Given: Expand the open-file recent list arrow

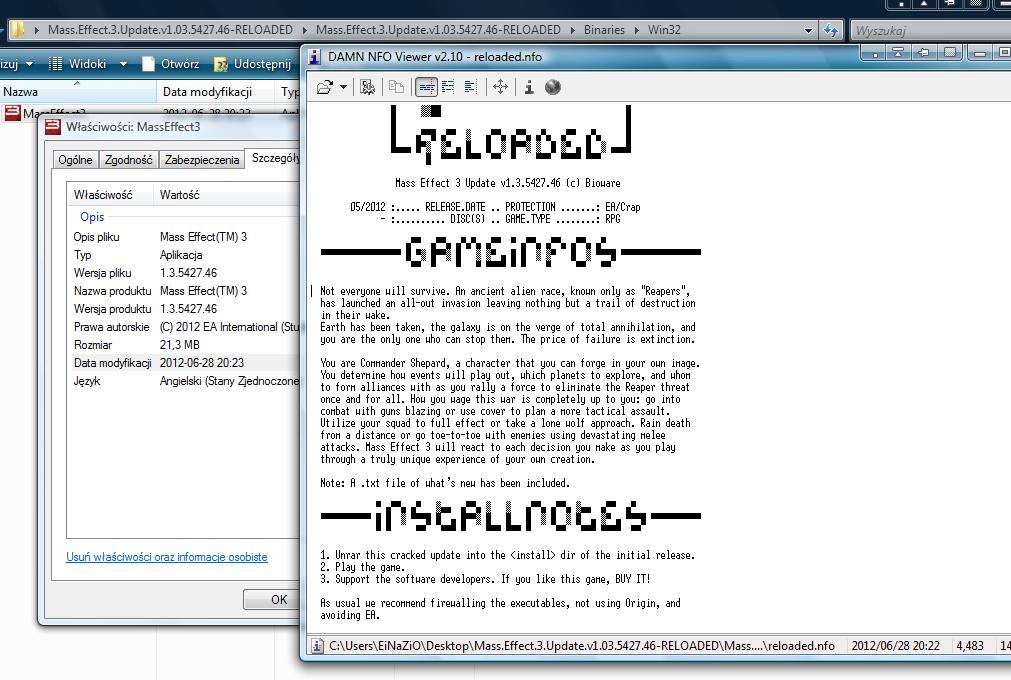Looking at the screenshot, I should tap(344, 87).
